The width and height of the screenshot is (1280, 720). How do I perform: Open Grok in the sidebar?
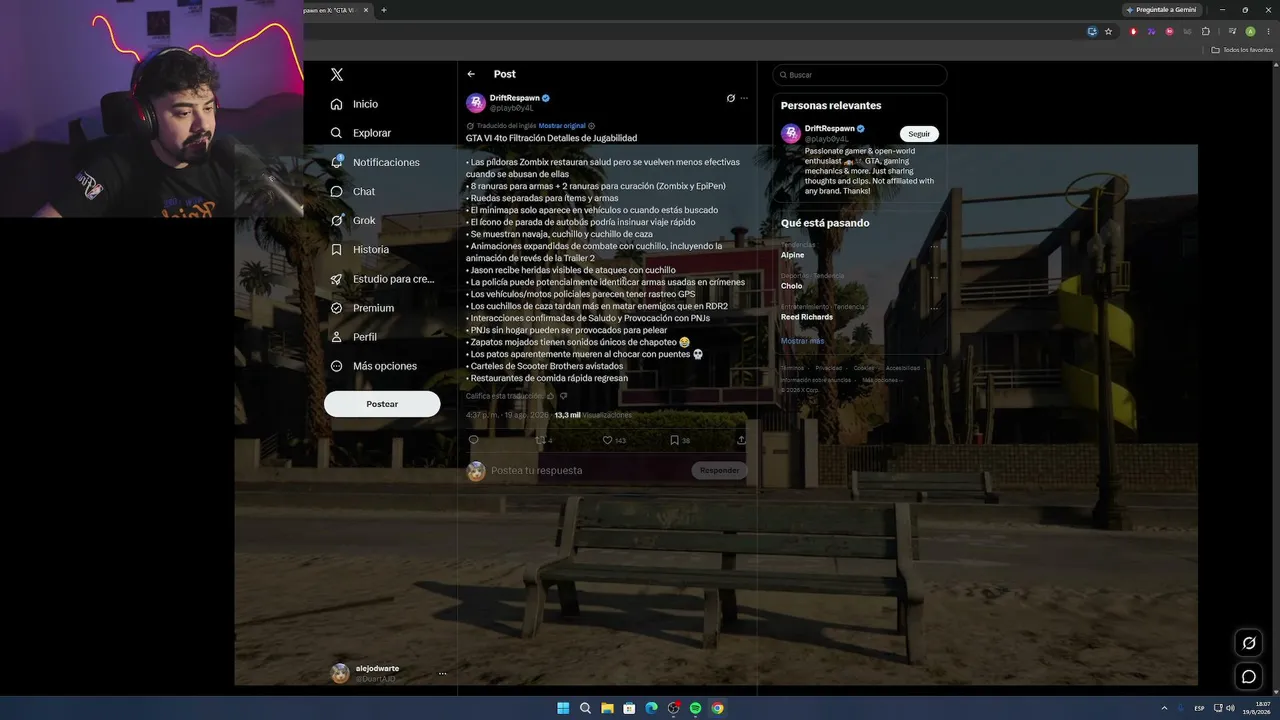(352, 220)
